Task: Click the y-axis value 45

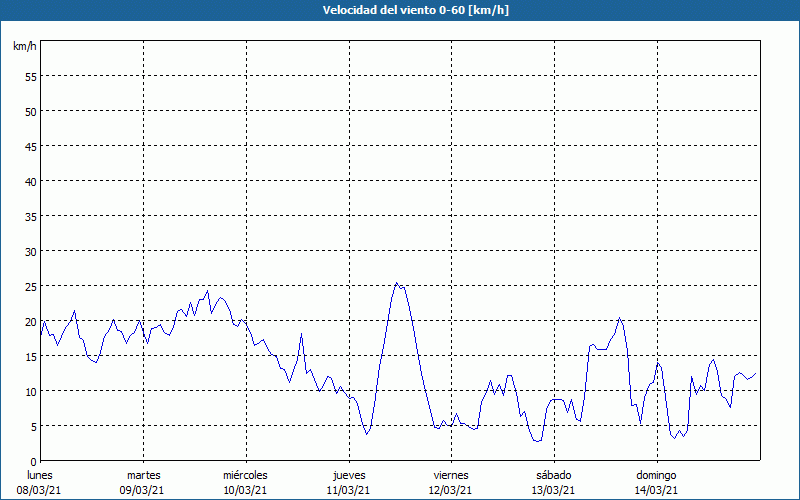Action: point(31,146)
